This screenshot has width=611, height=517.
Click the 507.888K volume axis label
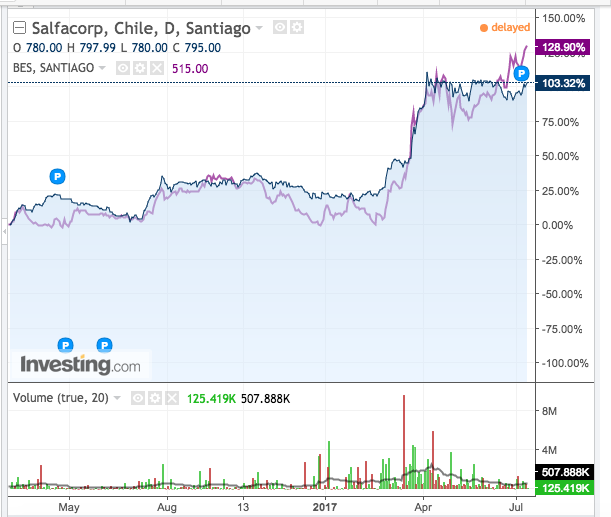click(565, 472)
